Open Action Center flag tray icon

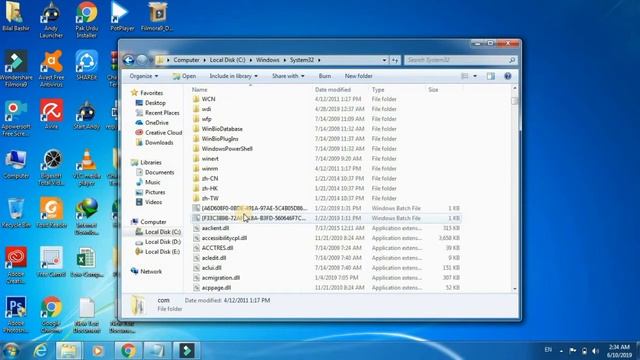point(573,351)
